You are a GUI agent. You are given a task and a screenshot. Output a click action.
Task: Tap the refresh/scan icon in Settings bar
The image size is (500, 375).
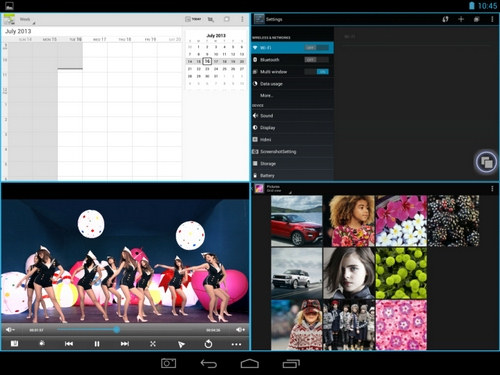tap(445, 19)
